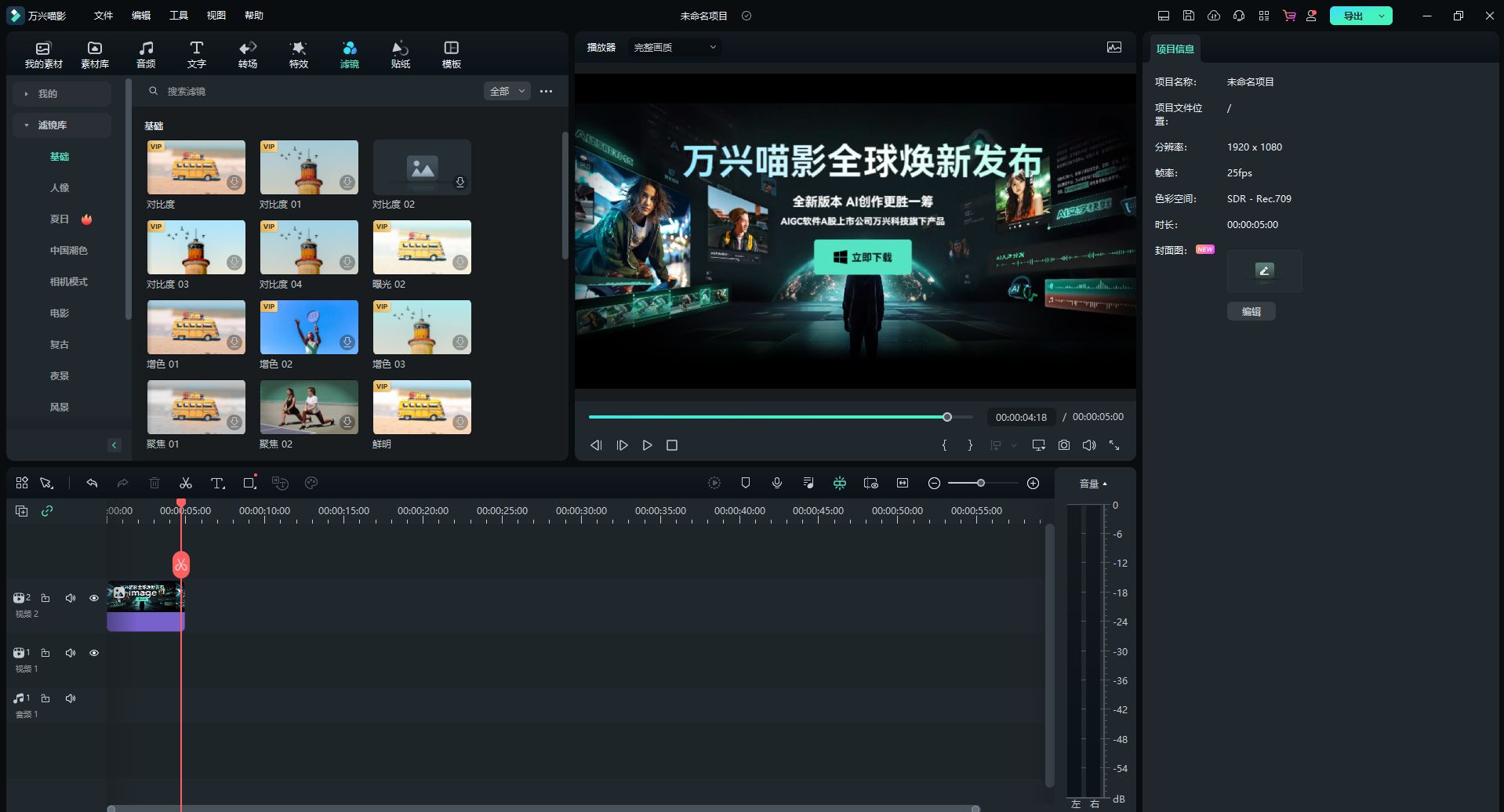Lock video track 2
1504x812 pixels.
pyautogui.click(x=45, y=598)
